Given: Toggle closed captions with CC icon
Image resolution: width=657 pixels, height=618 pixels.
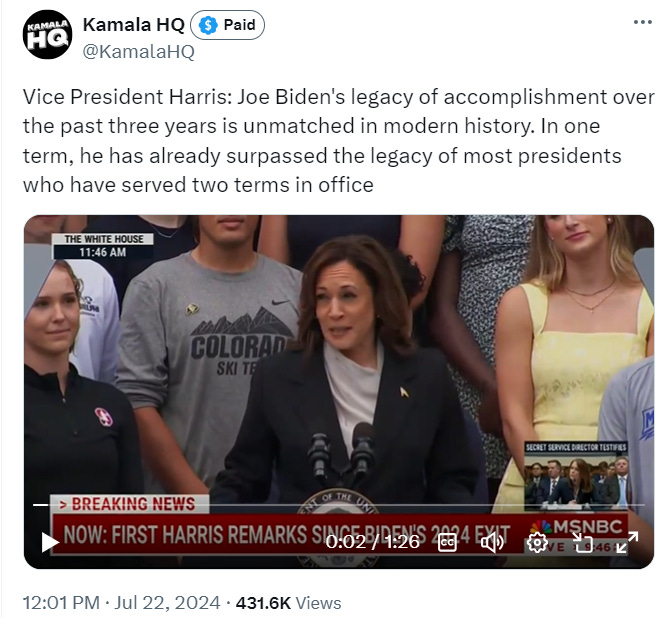Looking at the screenshot, I should point(447,543).
